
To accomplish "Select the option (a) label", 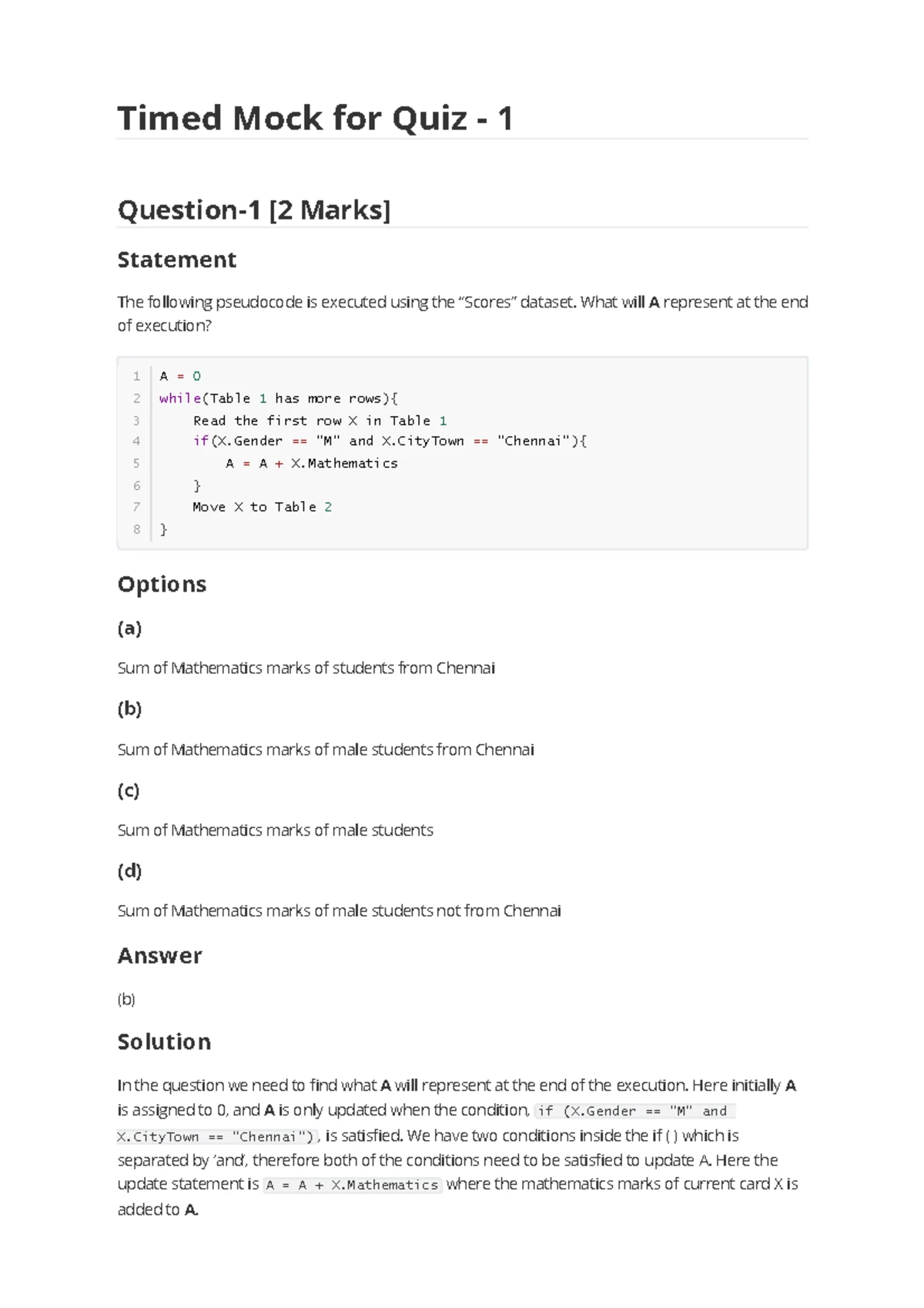I will coord(129,628).
